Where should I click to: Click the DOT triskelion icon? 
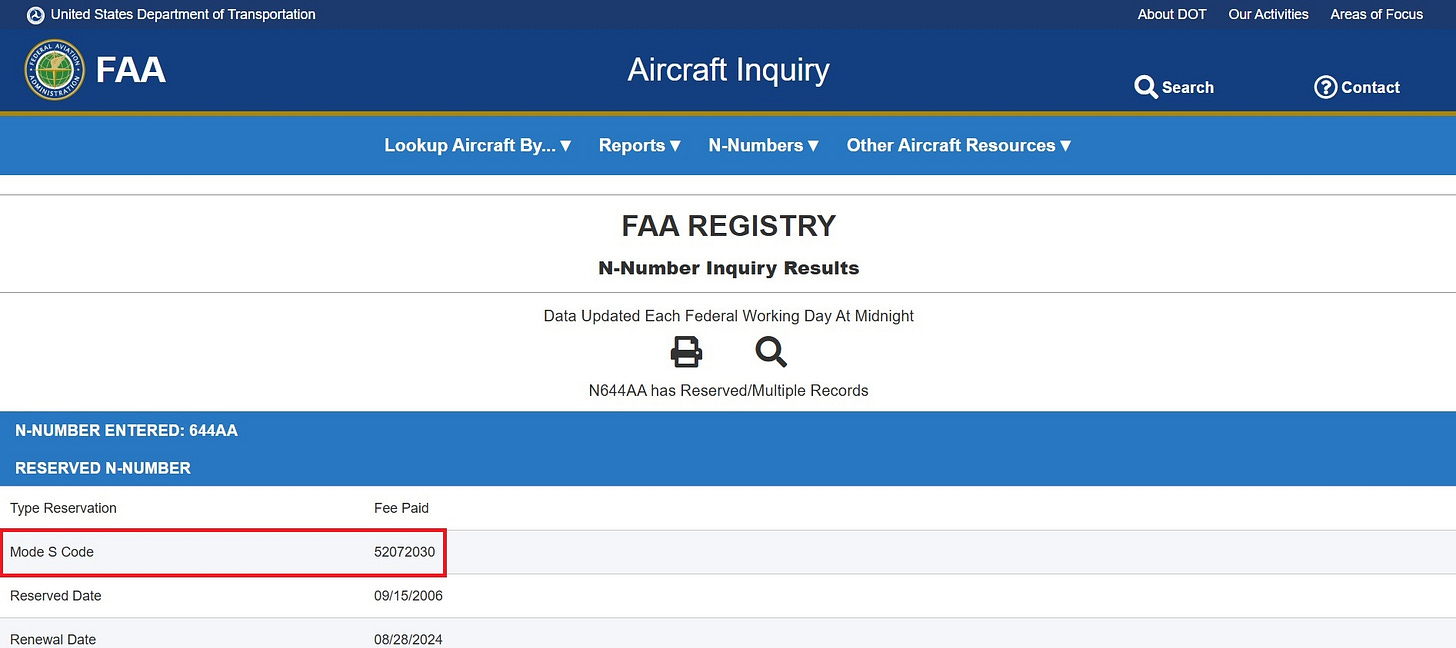(x=35, y=15)
